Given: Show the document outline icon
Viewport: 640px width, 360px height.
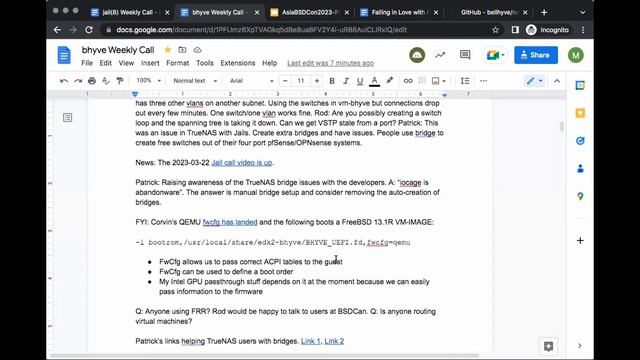Looking at the screenshot, I should click(x=67, y=118).
